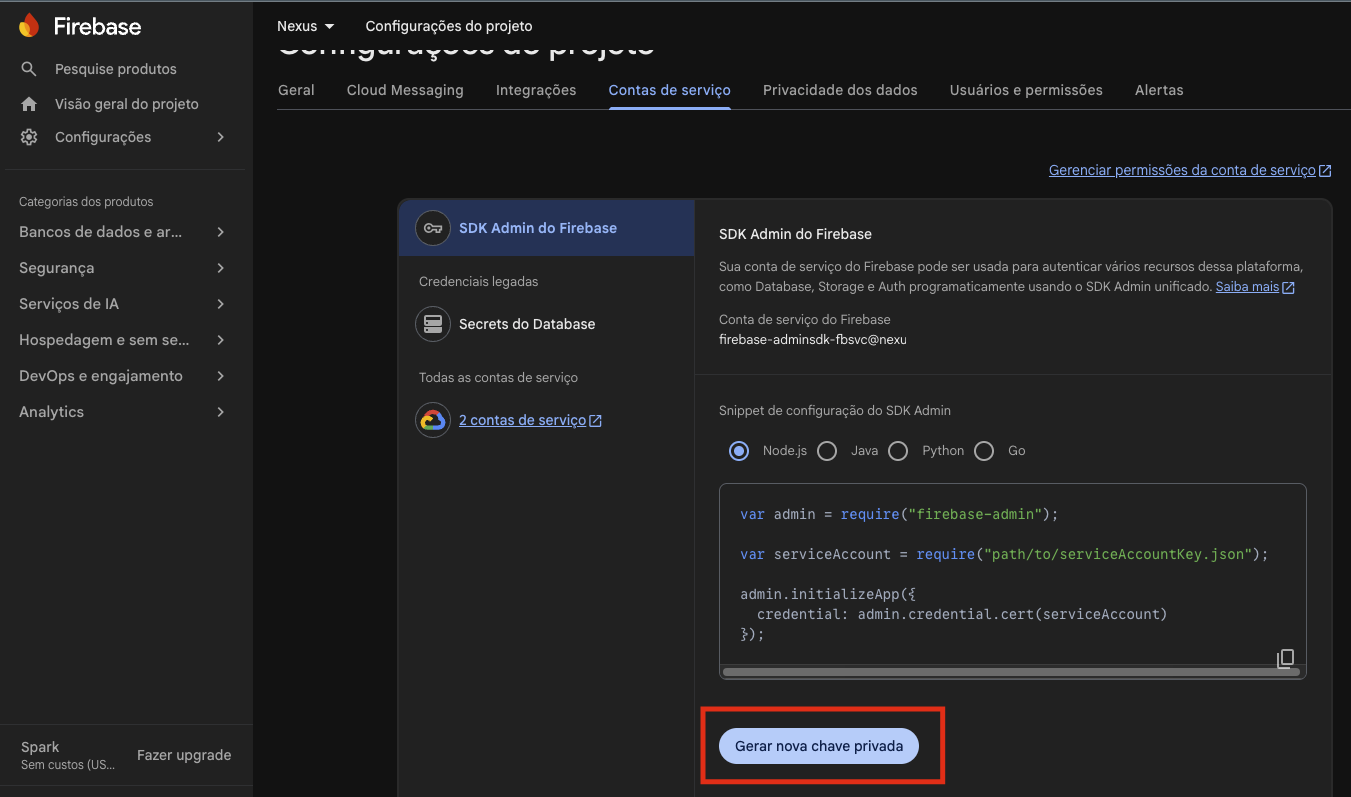The image size is (1351, 797).
Task: Click the Google Cloud logo icon
Action: 433,420
